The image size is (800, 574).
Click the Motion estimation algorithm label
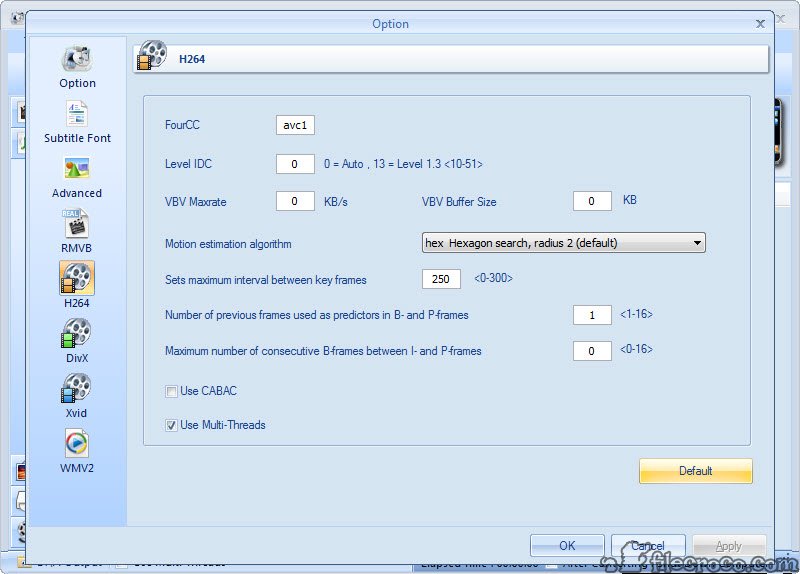coord(228,244)
